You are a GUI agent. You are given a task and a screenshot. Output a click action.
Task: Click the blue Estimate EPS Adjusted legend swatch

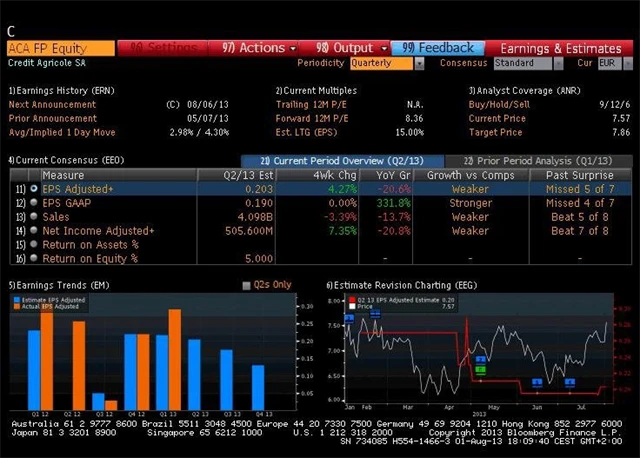[17, 300]
